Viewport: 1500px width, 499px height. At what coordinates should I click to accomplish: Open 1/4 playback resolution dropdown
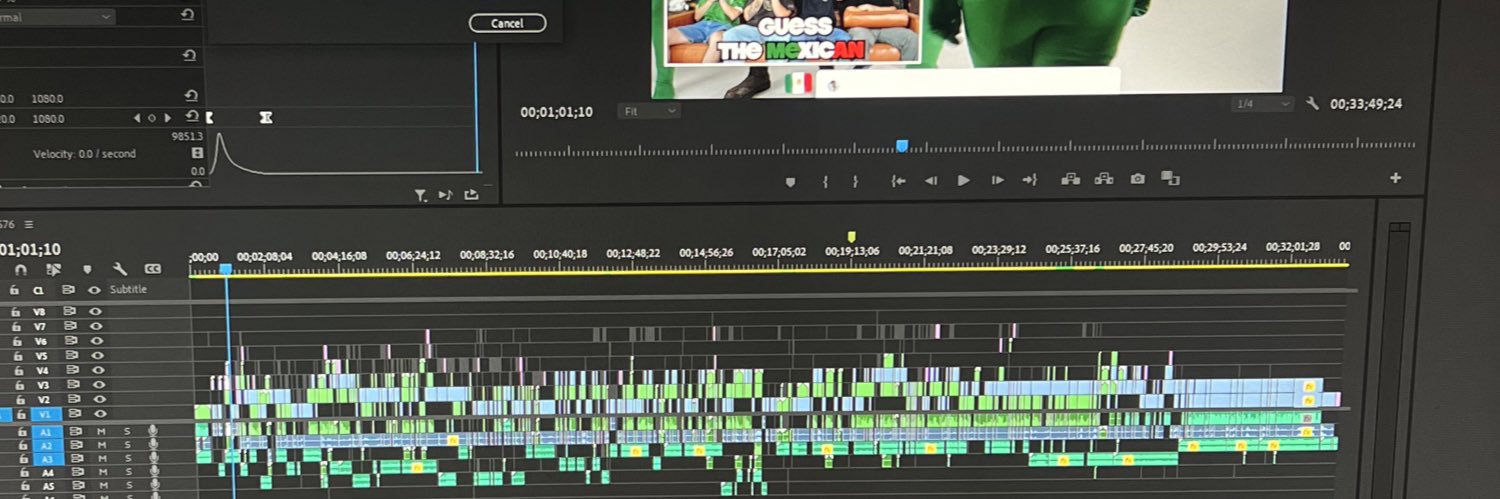pyautogui.click(x=1263, y=104)
